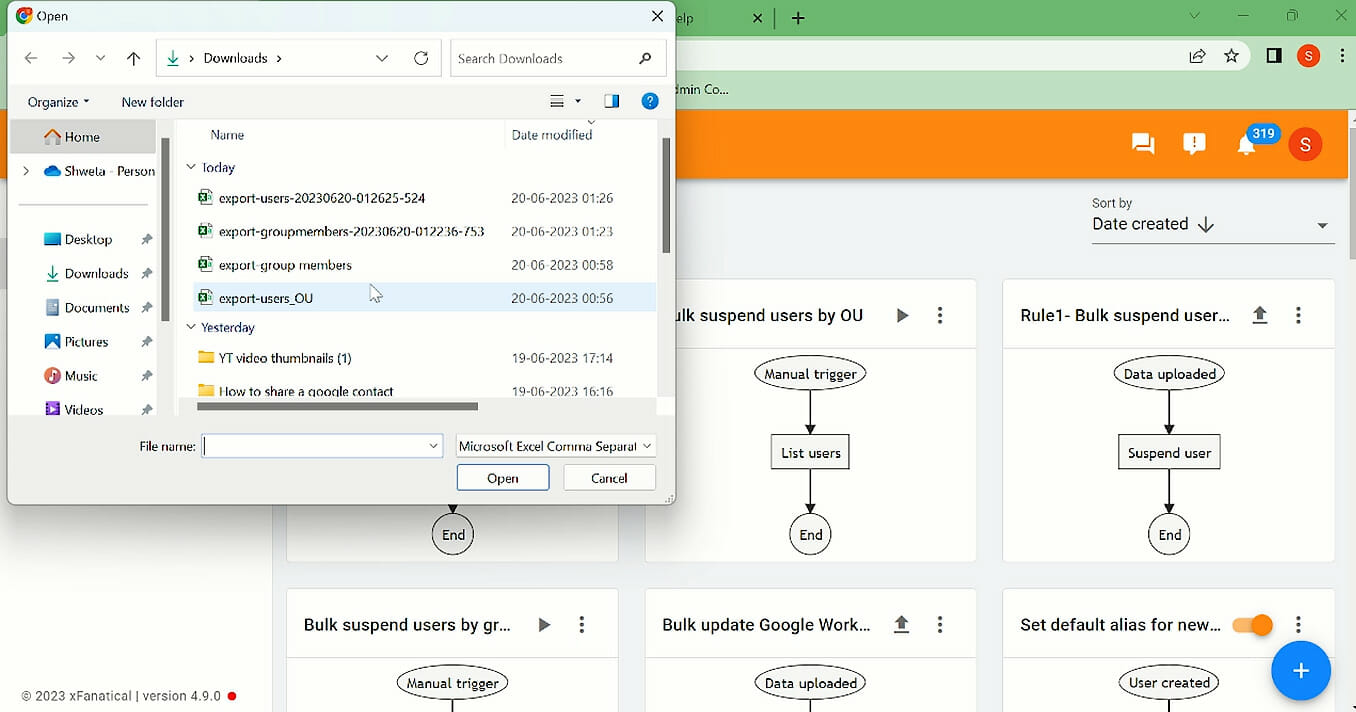
Task: Upload data for "Rule1- Bulk suspend user..."
Action: click(1260, 314)
